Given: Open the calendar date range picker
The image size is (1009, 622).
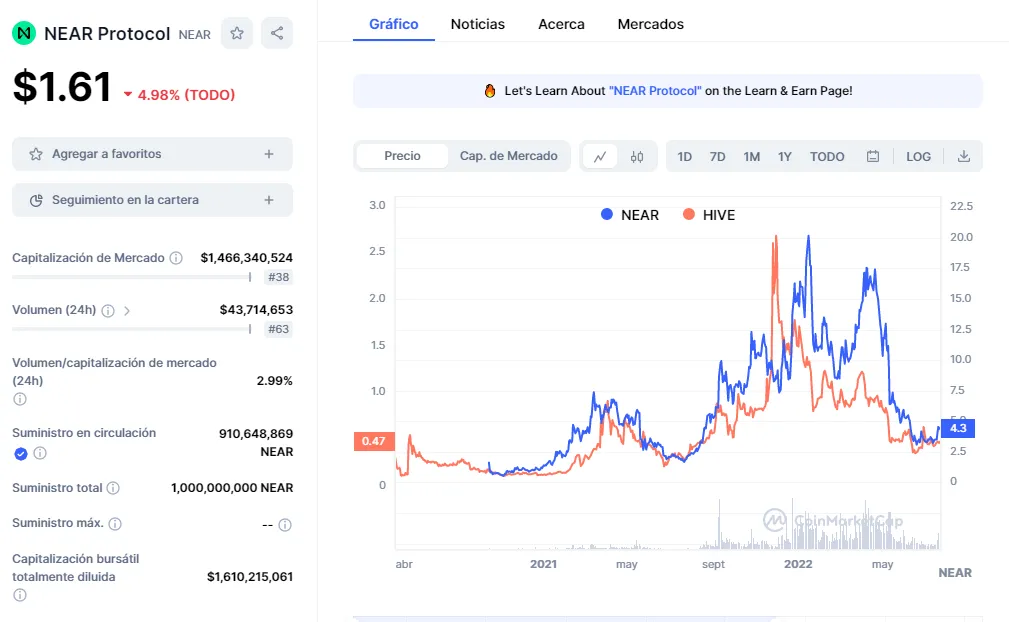Looking at the screenshot, I should coord(873,156).
